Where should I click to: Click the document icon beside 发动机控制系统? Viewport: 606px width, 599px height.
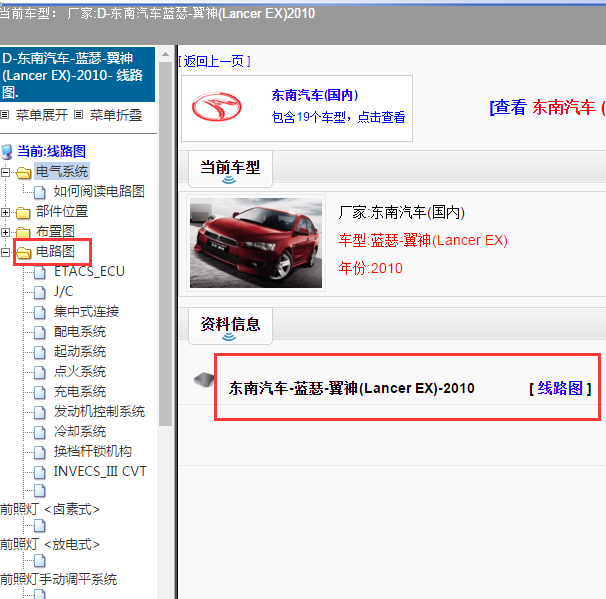click(x=39, y=413)
